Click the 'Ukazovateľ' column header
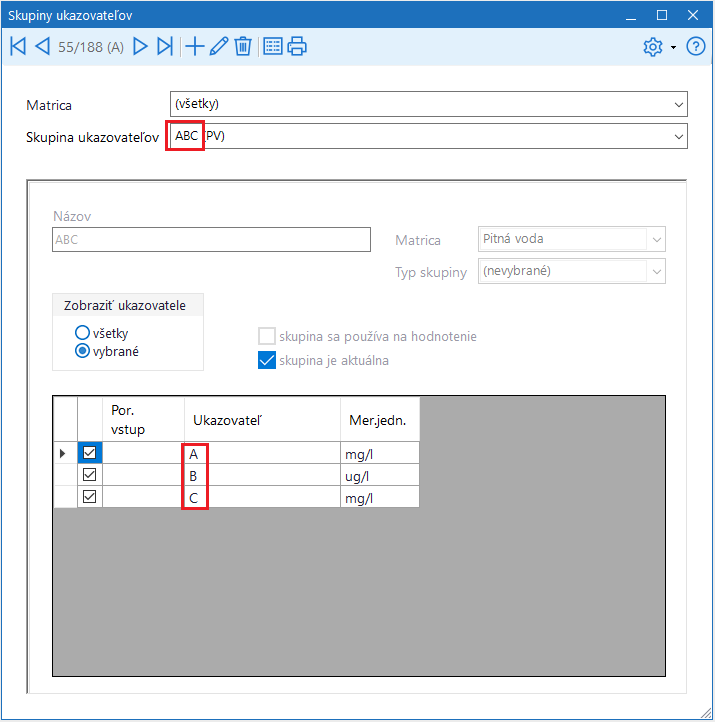Viewport: 715px width, 722px height. [262, 420]
